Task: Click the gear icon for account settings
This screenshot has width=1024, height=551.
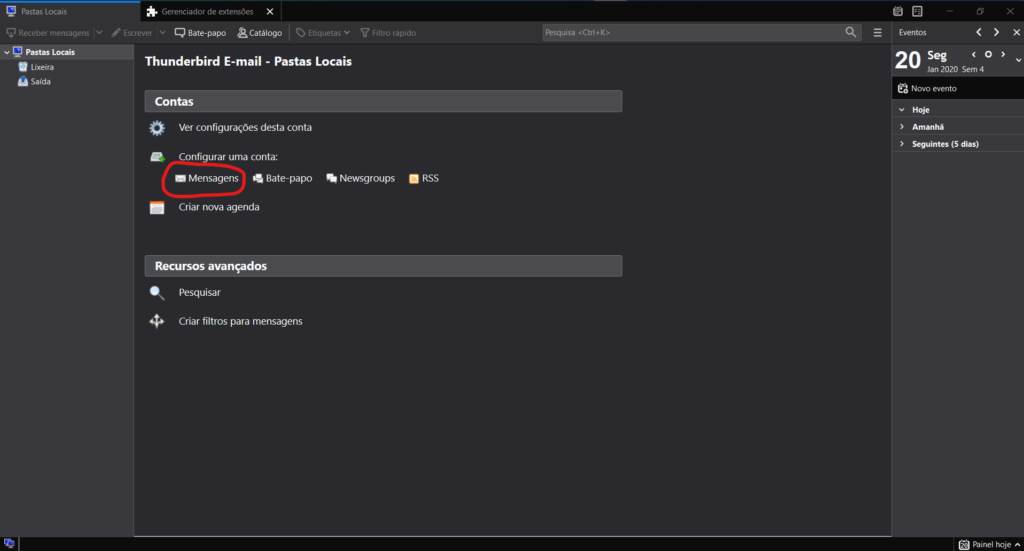Action: 157,127
